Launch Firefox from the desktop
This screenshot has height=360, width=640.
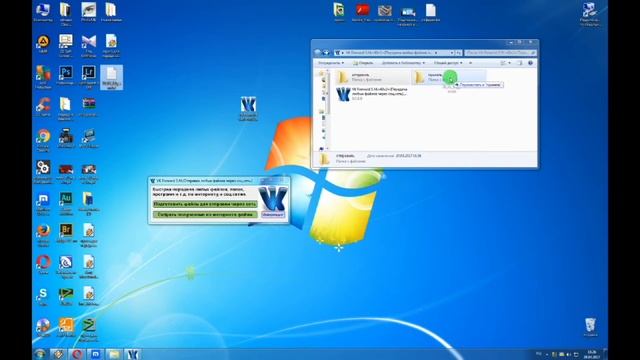point(43,235)
